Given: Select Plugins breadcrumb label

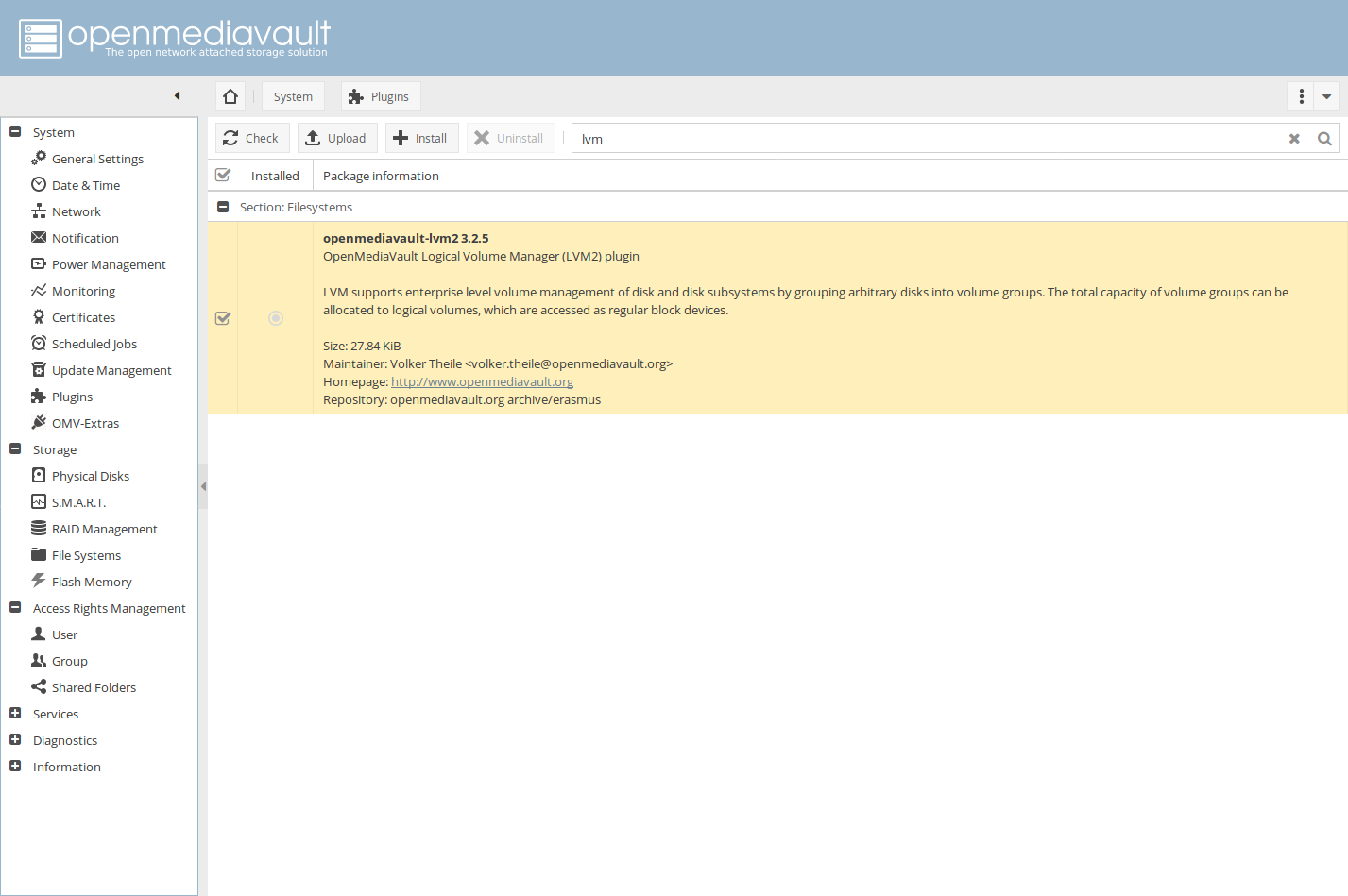Looking at the screenshot, I should pos(390,96).
